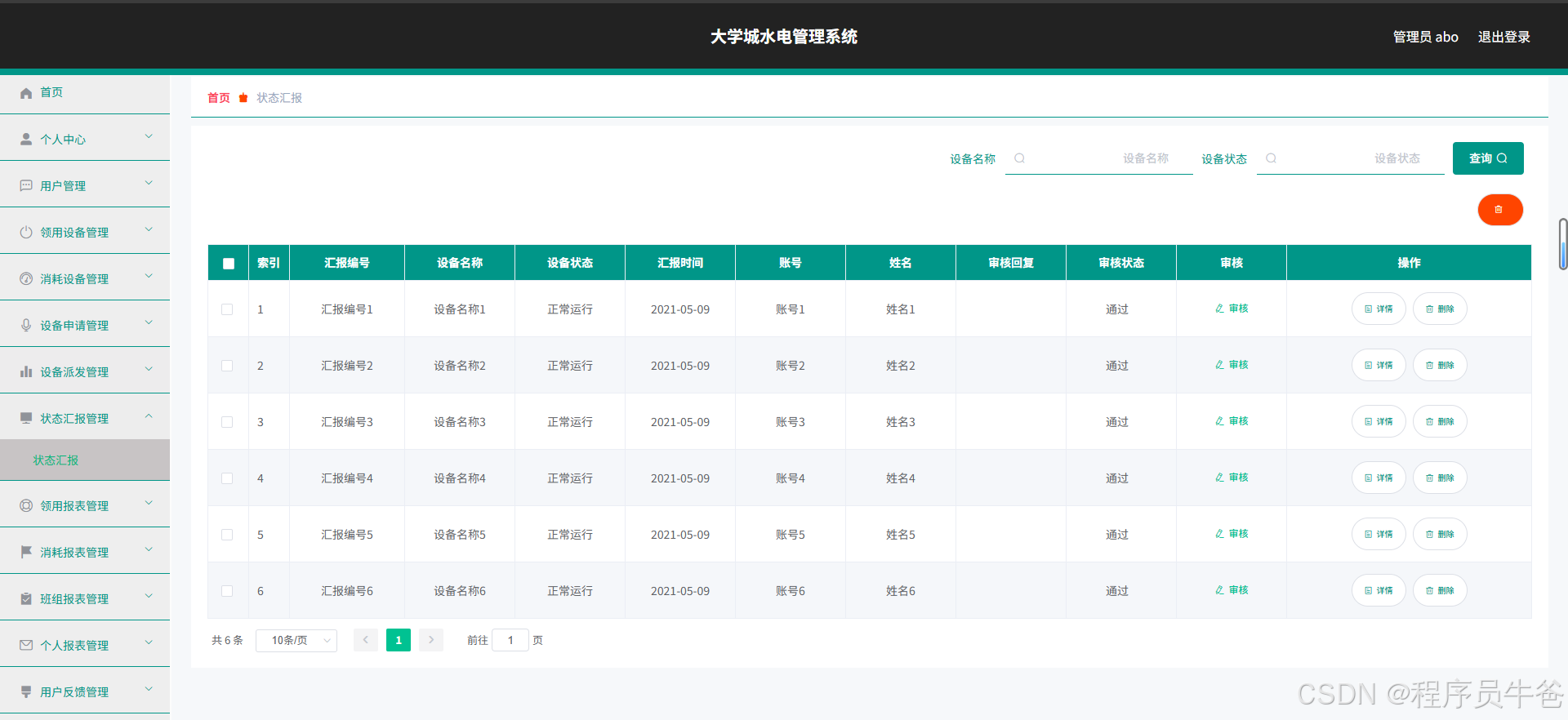Toggle the select-all checkbox in table header

(229, 263)
